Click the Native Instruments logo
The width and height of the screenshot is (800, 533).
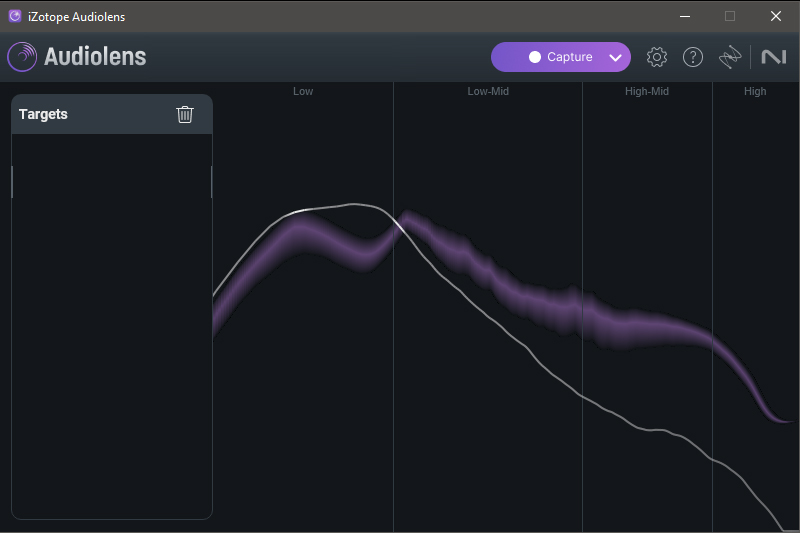point(773,57)
